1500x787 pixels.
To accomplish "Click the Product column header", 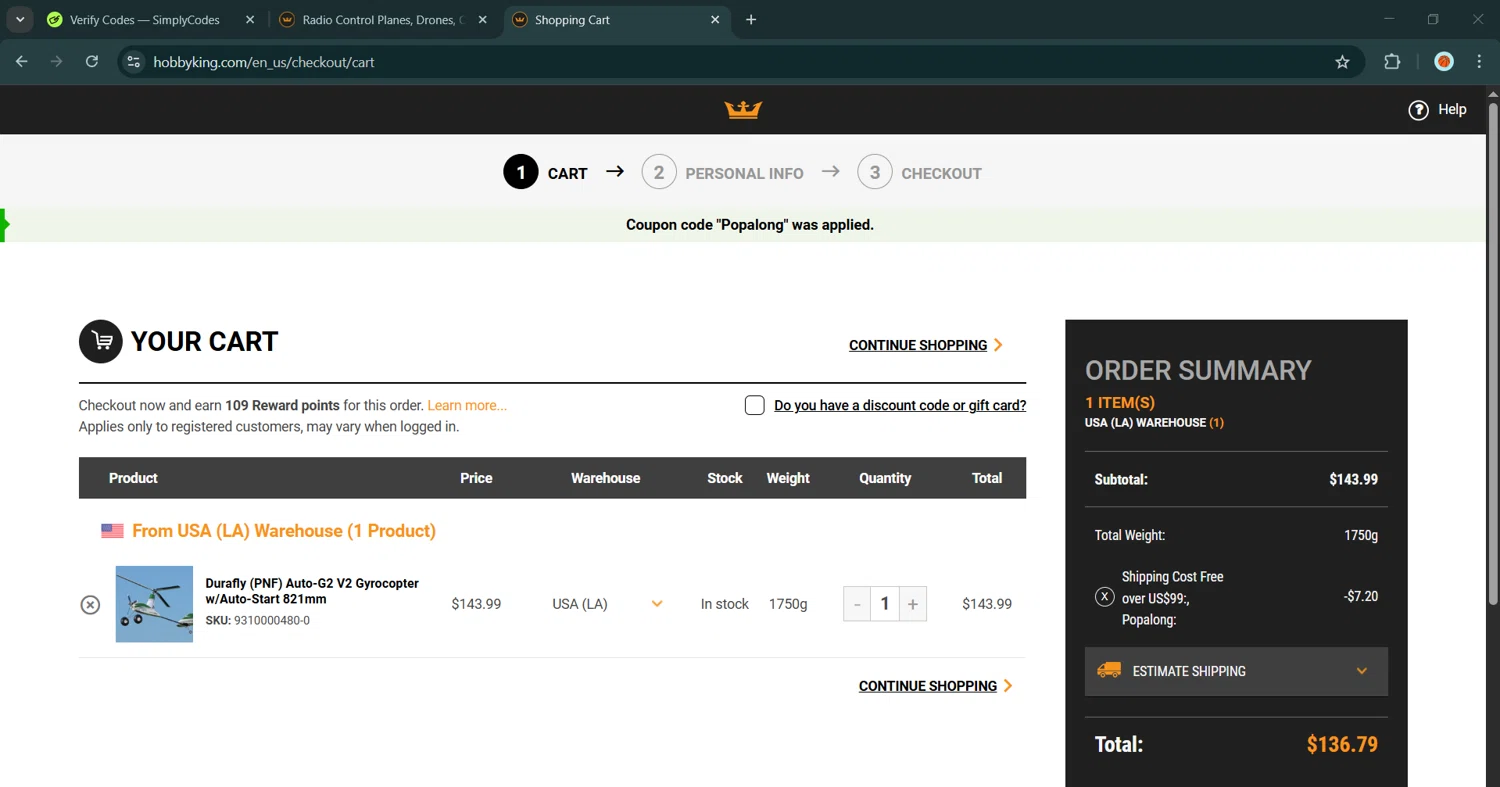I will [133, 478].
